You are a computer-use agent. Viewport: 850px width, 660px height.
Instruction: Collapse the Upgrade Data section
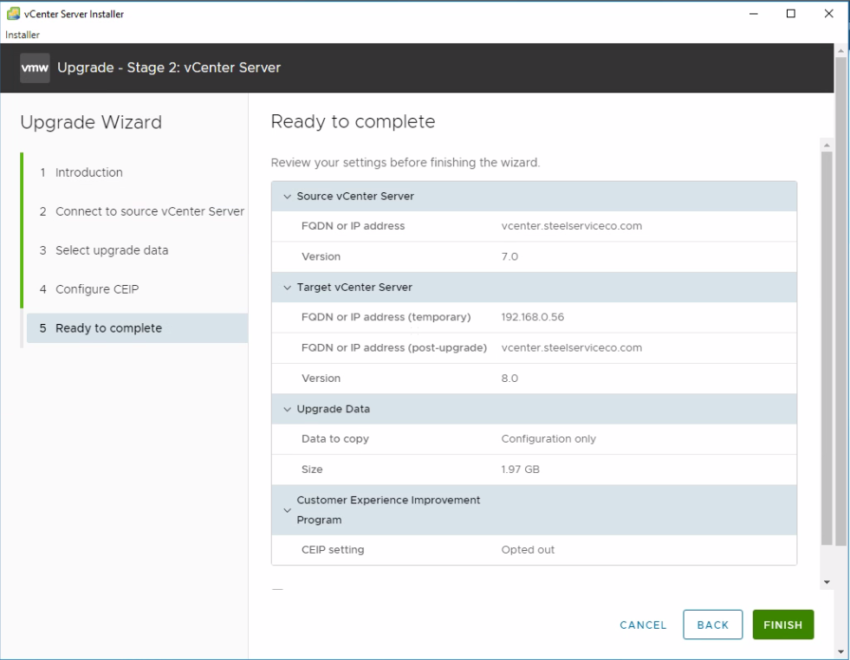pyautogui.click(x=287, y=409)
